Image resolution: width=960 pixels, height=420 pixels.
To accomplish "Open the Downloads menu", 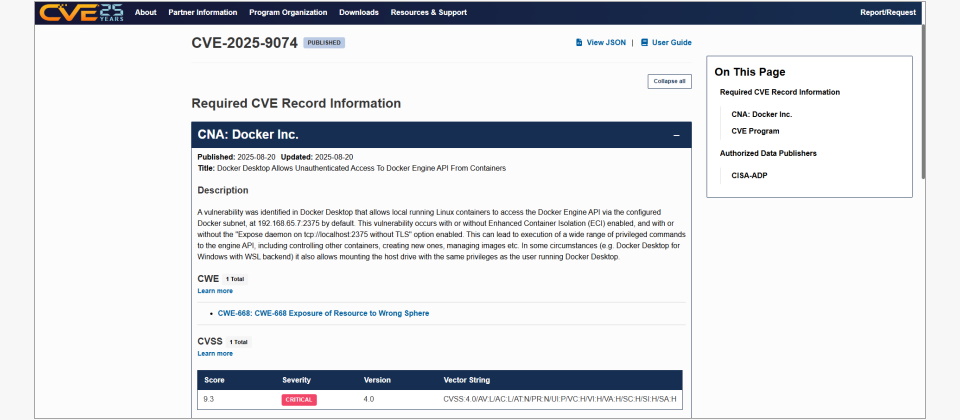I will point(359,13).
